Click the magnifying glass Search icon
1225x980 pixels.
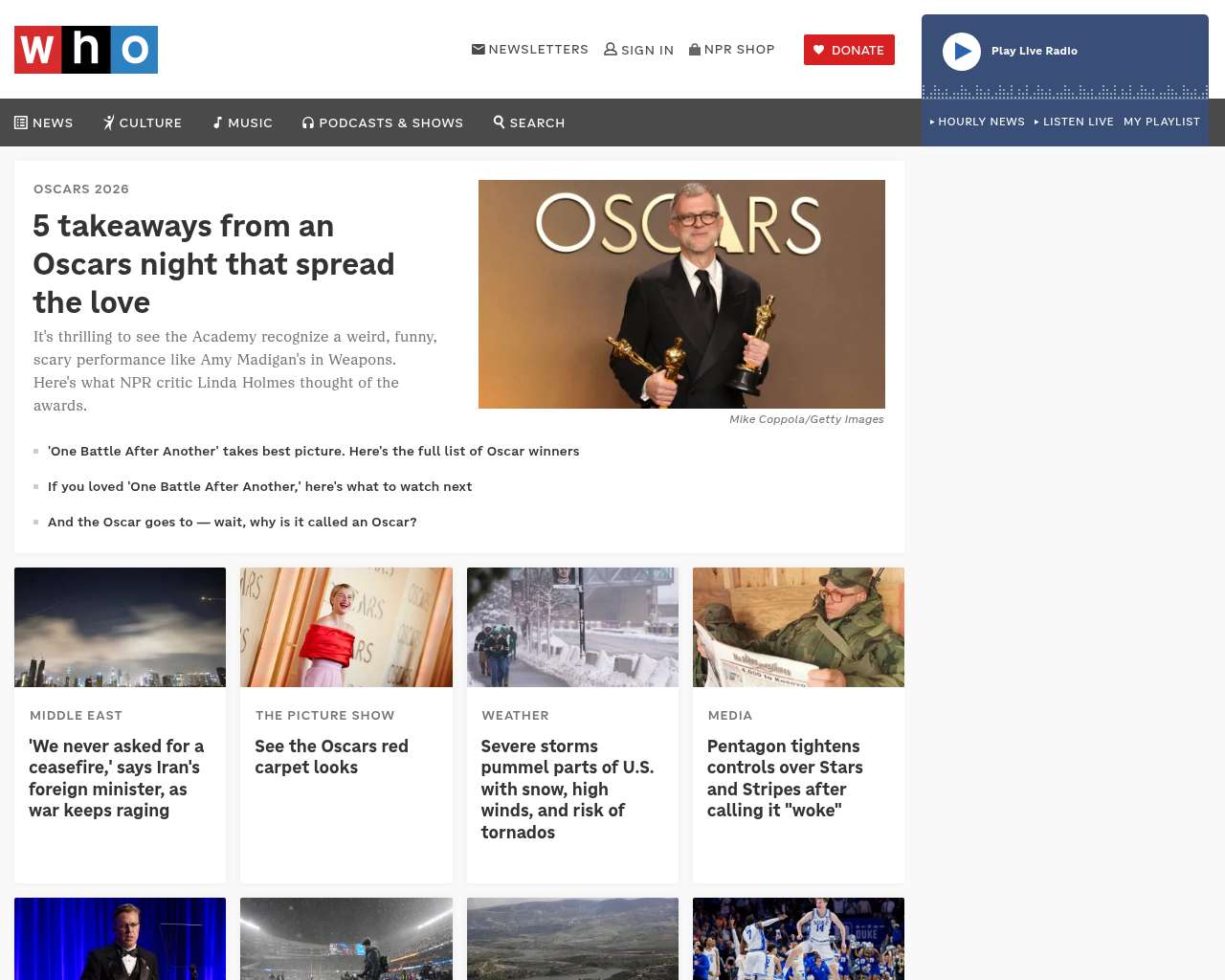(499, 122)
